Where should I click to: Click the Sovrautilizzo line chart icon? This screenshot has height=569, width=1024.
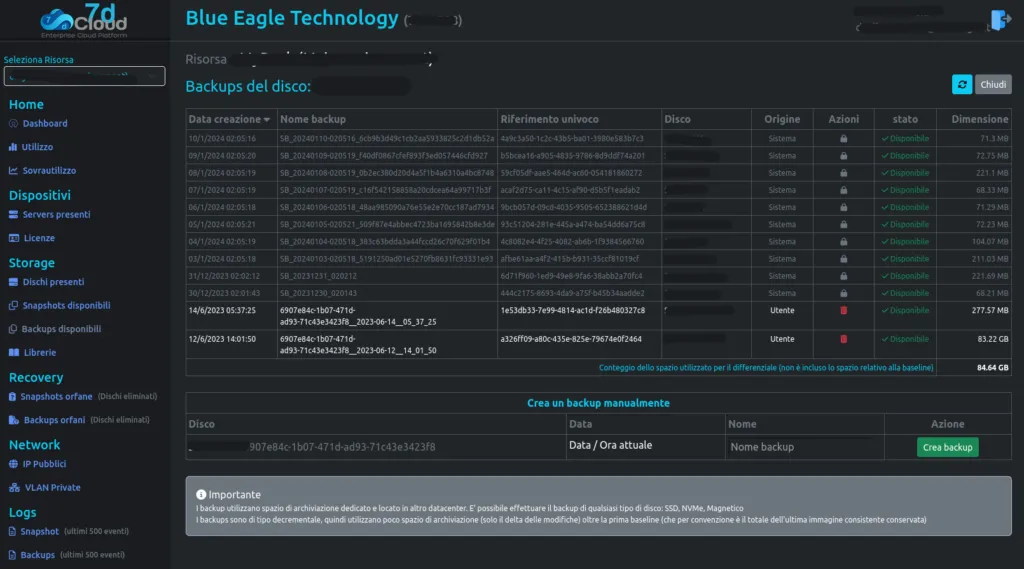13,171
